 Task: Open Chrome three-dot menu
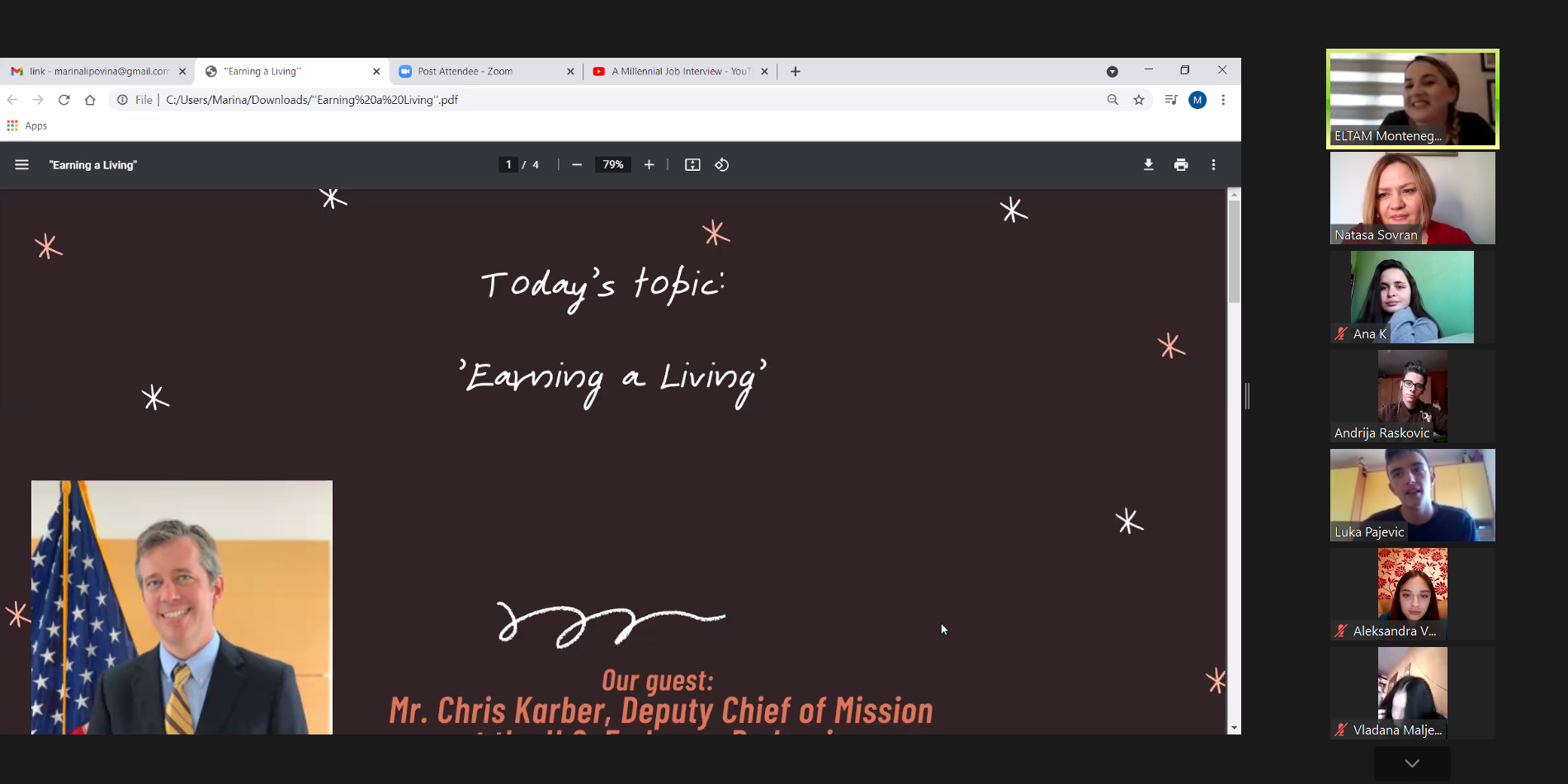click(1223, 100)
